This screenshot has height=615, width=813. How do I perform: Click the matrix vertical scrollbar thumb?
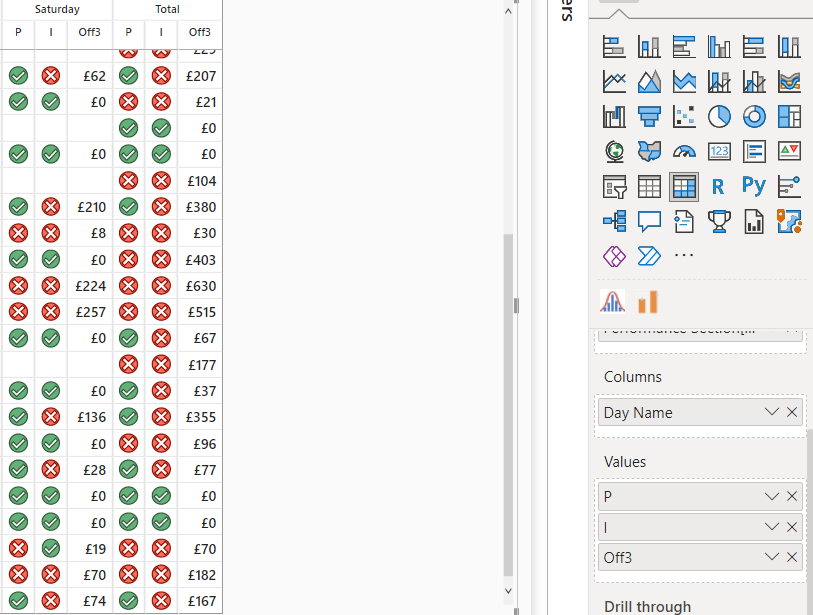pyautogui.click(x=508, y=405)
